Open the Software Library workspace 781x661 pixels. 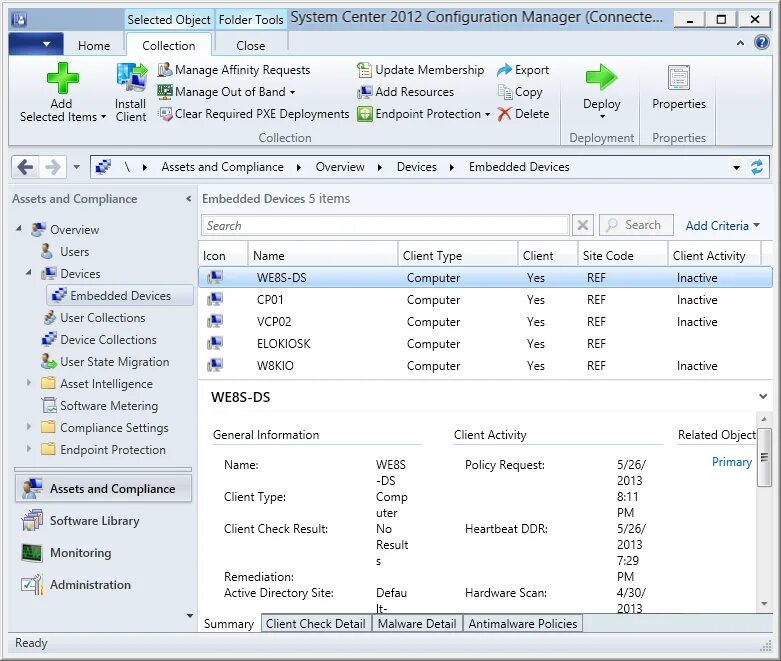coord(94,521)
